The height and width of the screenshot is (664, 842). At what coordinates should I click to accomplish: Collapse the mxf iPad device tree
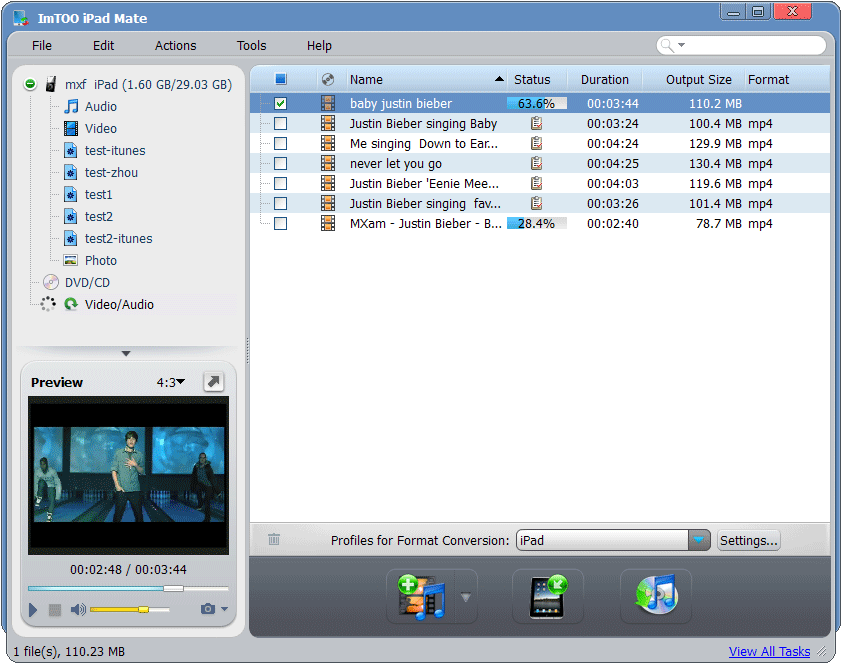click(30, 85)
